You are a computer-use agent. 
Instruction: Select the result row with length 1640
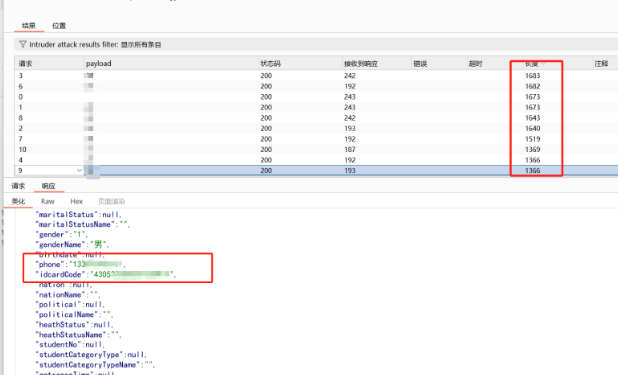[x=316, y=128]
